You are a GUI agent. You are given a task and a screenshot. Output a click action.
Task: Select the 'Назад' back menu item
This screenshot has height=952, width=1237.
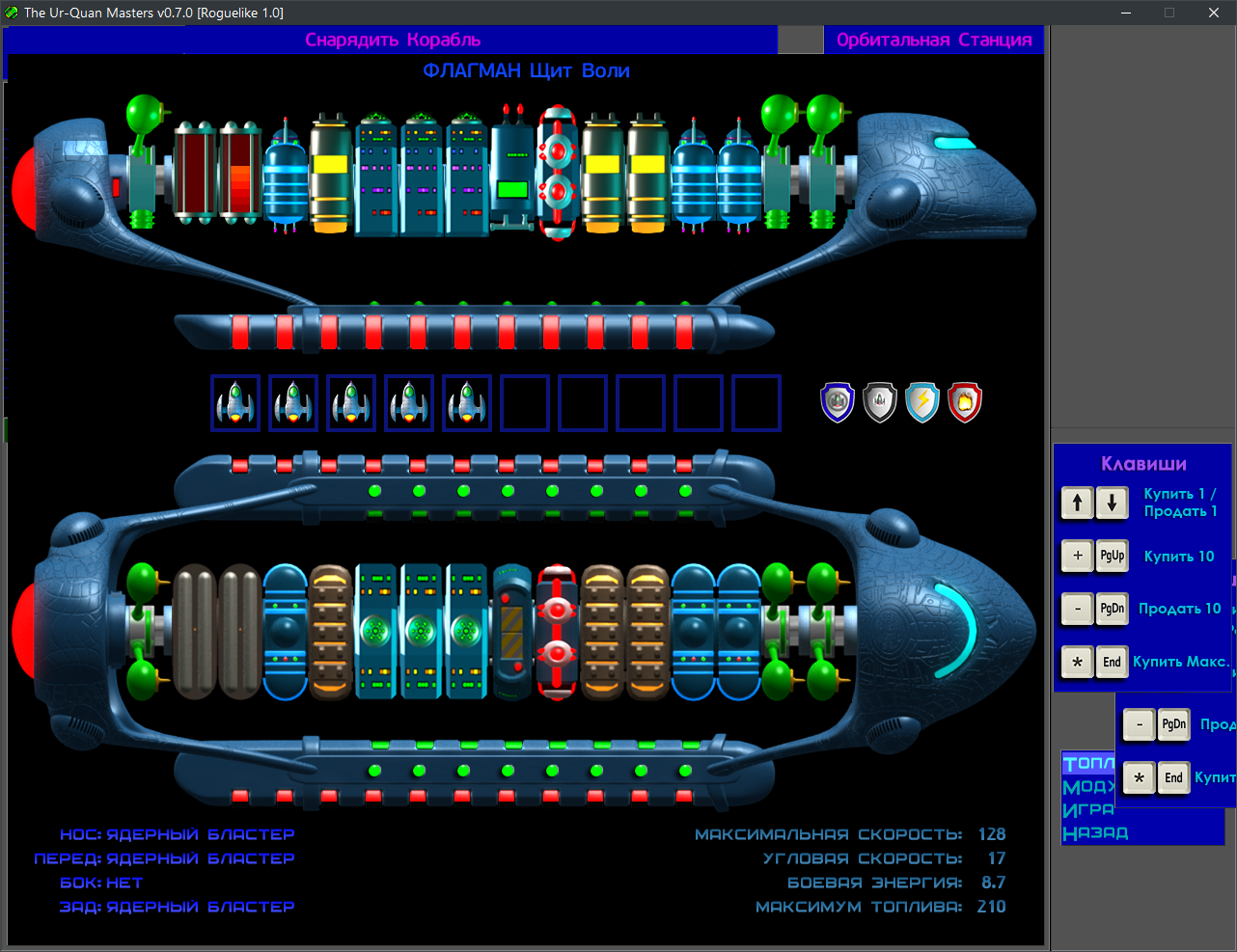1095,832
